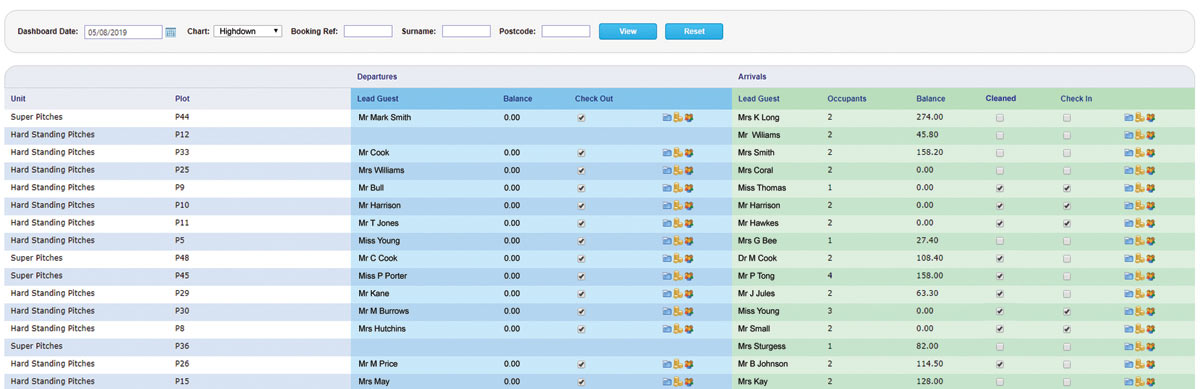Image resolution: width=1200 pixels, height=389 pixels.
Task: Click coins icon for Mr M Price departure
Action: (678, 364)
